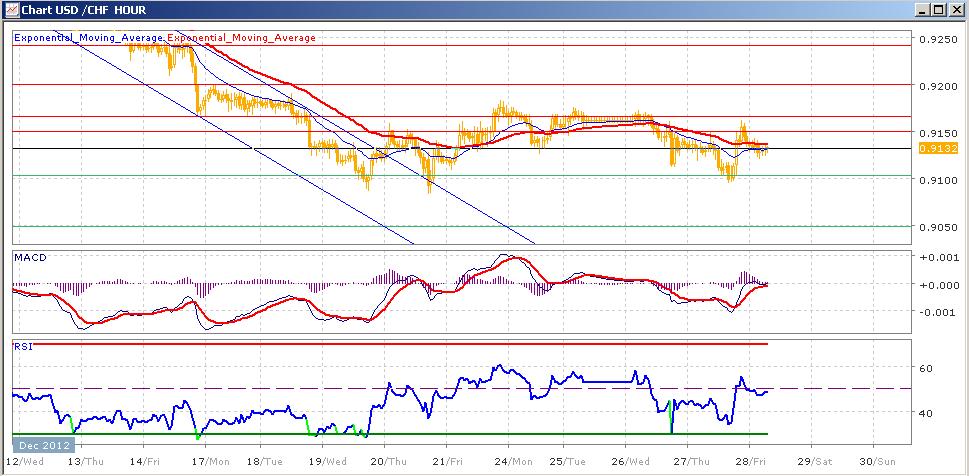The height and width of the screenshot is (476, 969).
Task: Click the chart window icon in title bar
Action: [10, 10]
